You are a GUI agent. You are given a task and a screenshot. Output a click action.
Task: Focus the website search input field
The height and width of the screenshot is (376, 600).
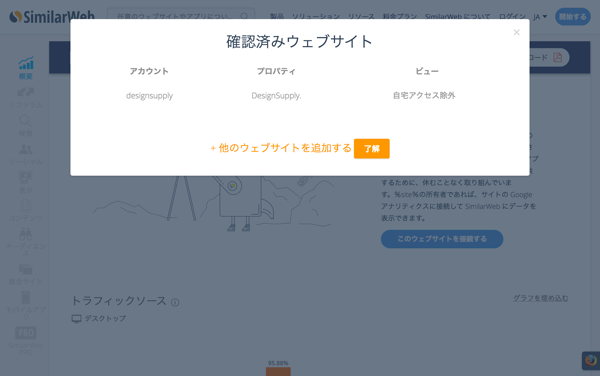pos(181,16)
